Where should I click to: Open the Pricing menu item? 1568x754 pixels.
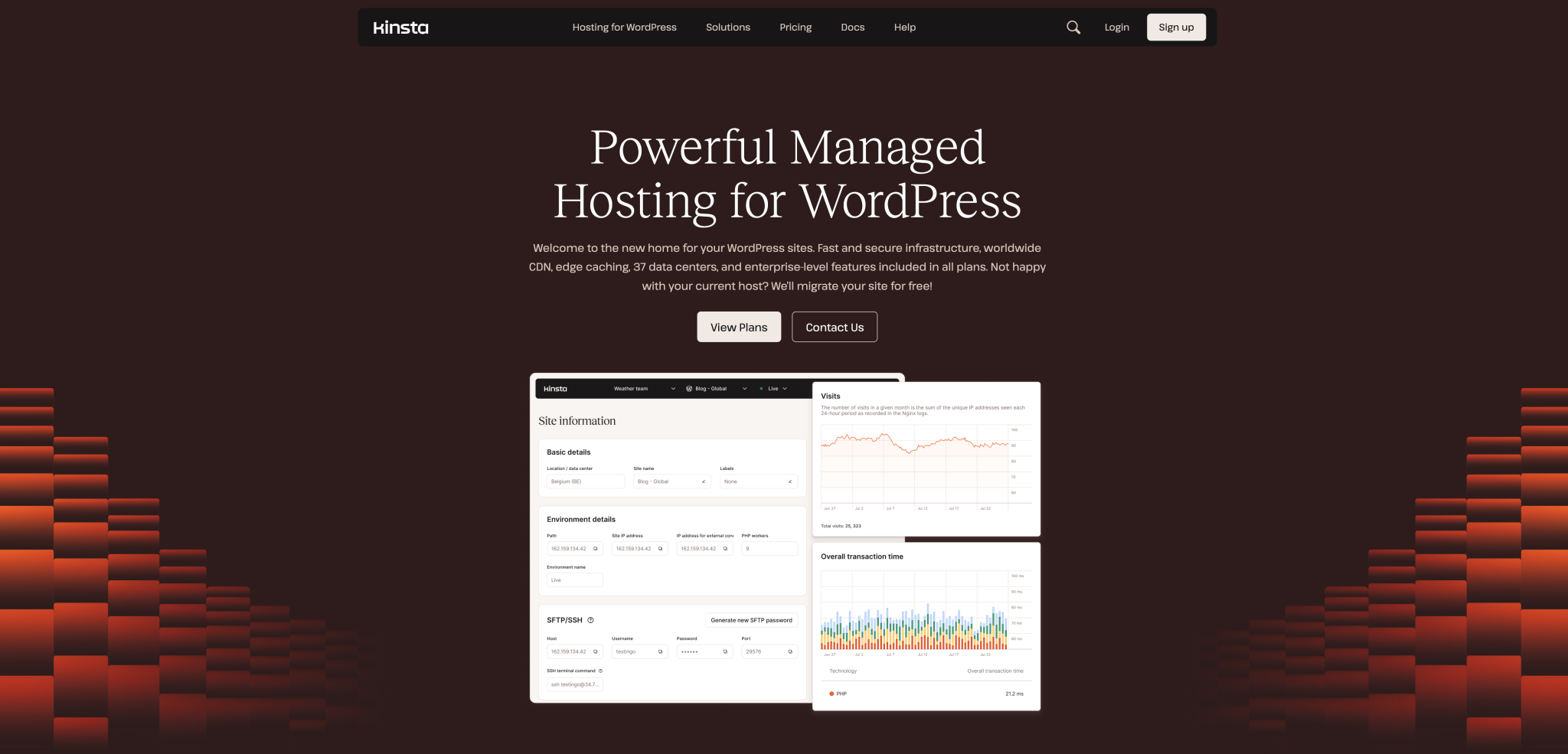tap(795, 27)
